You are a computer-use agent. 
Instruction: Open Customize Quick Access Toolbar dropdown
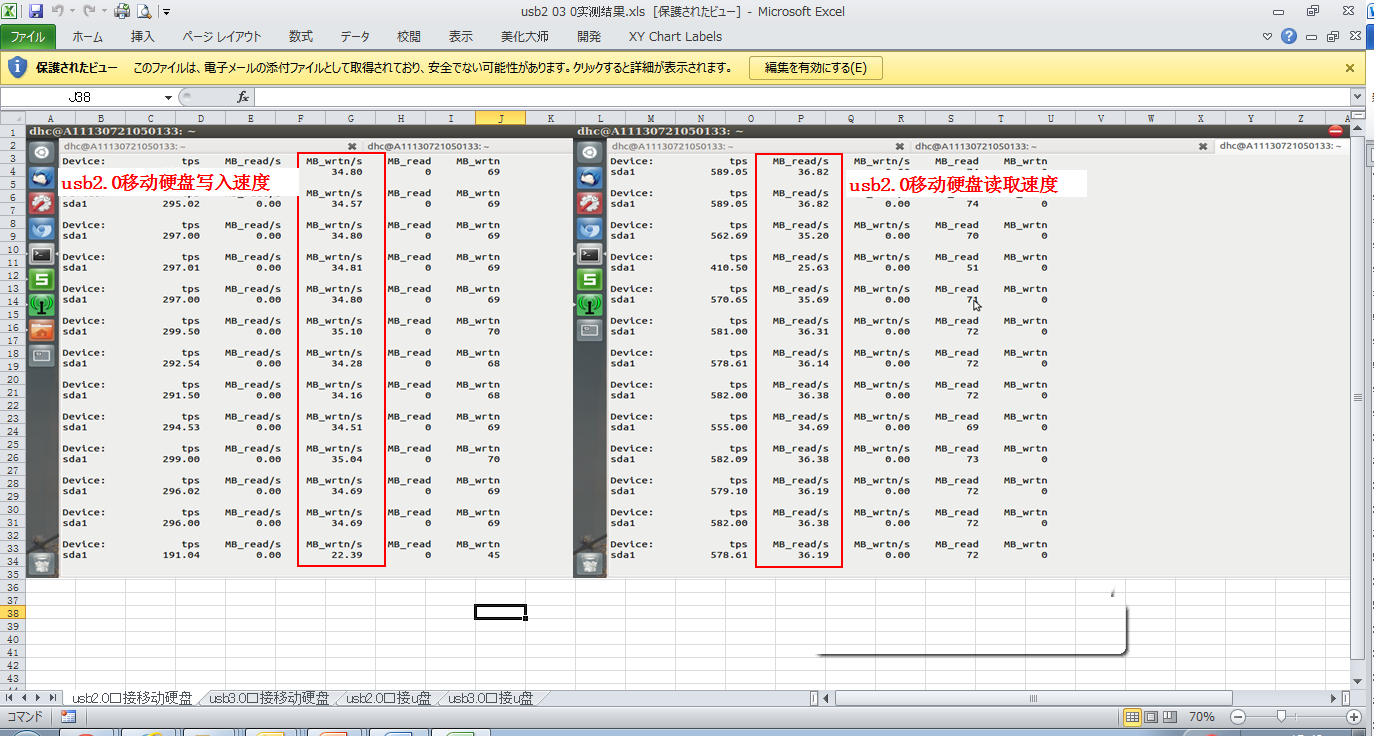[166, 12]
